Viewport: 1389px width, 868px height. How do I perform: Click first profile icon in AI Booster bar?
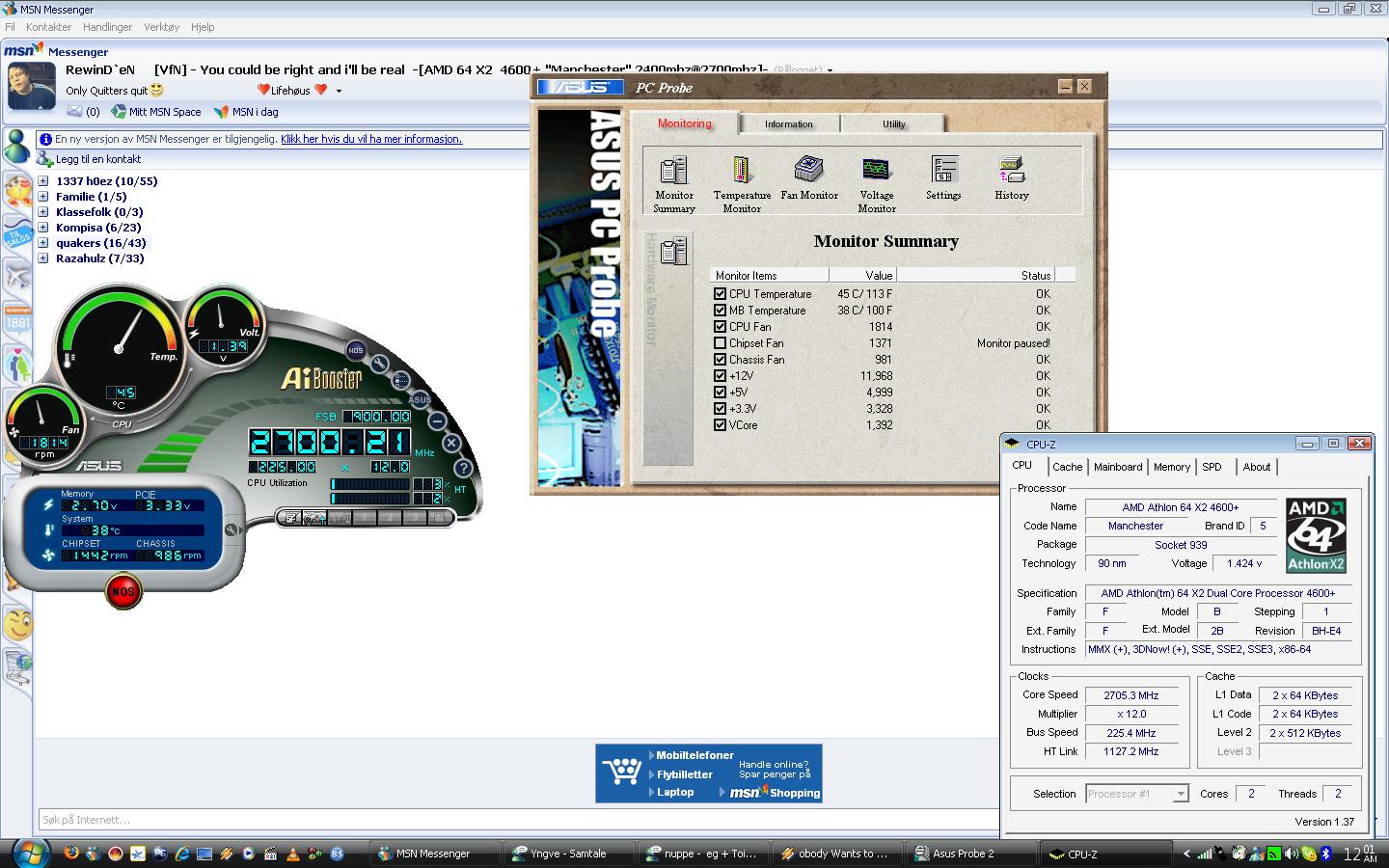tap(289, 518)
